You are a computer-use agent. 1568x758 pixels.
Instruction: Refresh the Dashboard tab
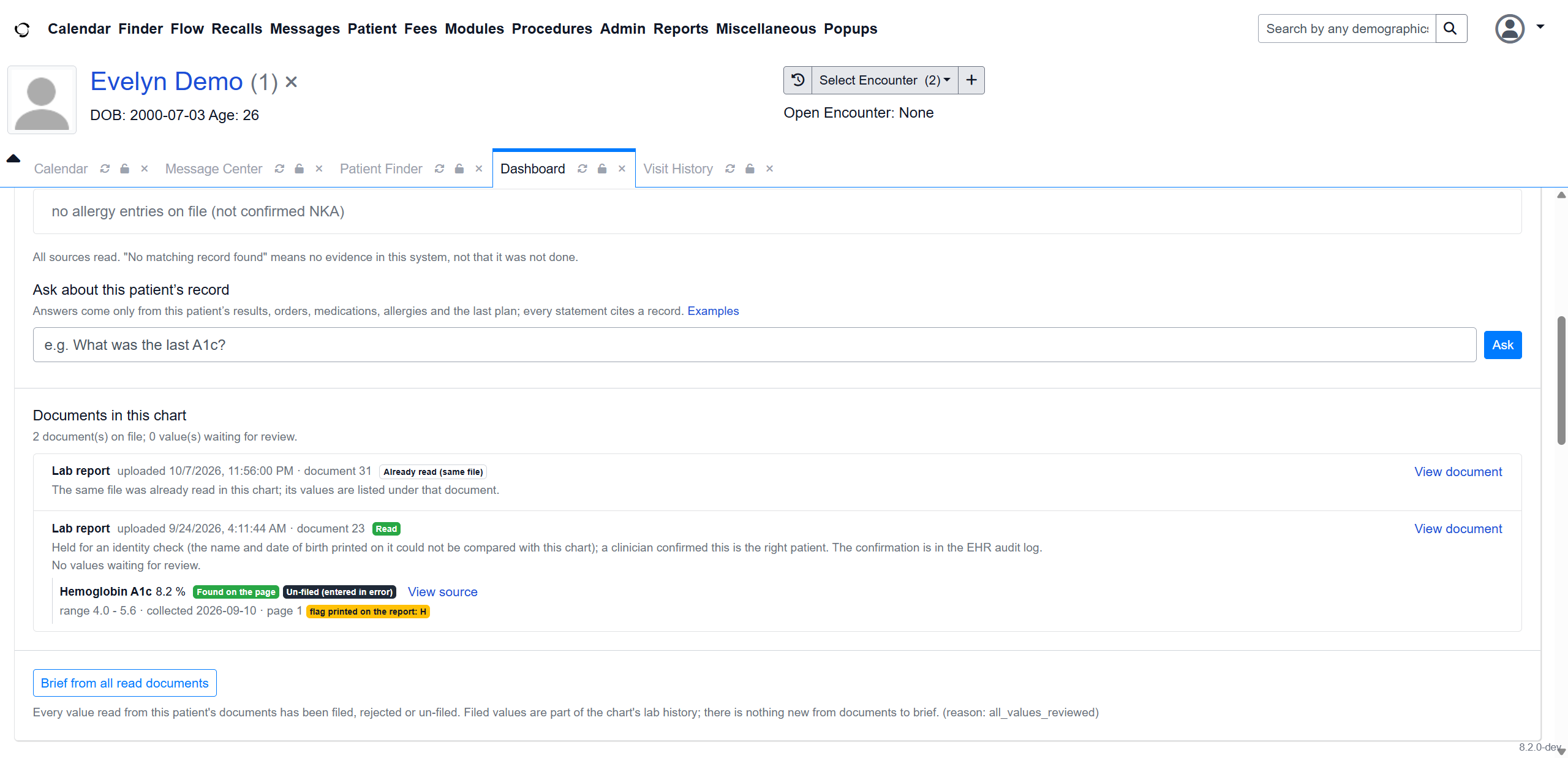[x=582, y=169]
